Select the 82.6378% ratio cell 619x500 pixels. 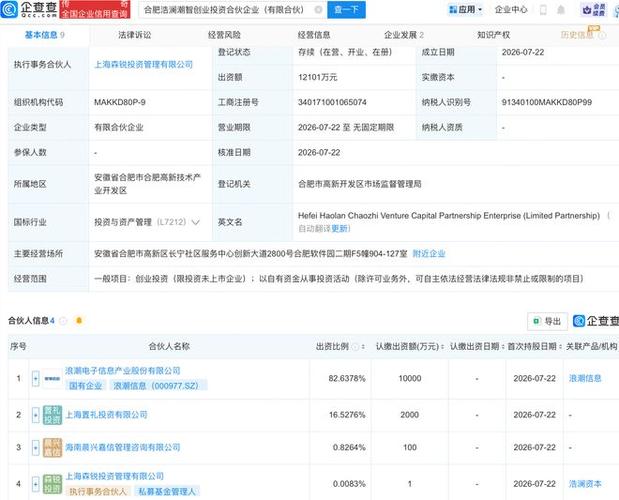point(347,378)
